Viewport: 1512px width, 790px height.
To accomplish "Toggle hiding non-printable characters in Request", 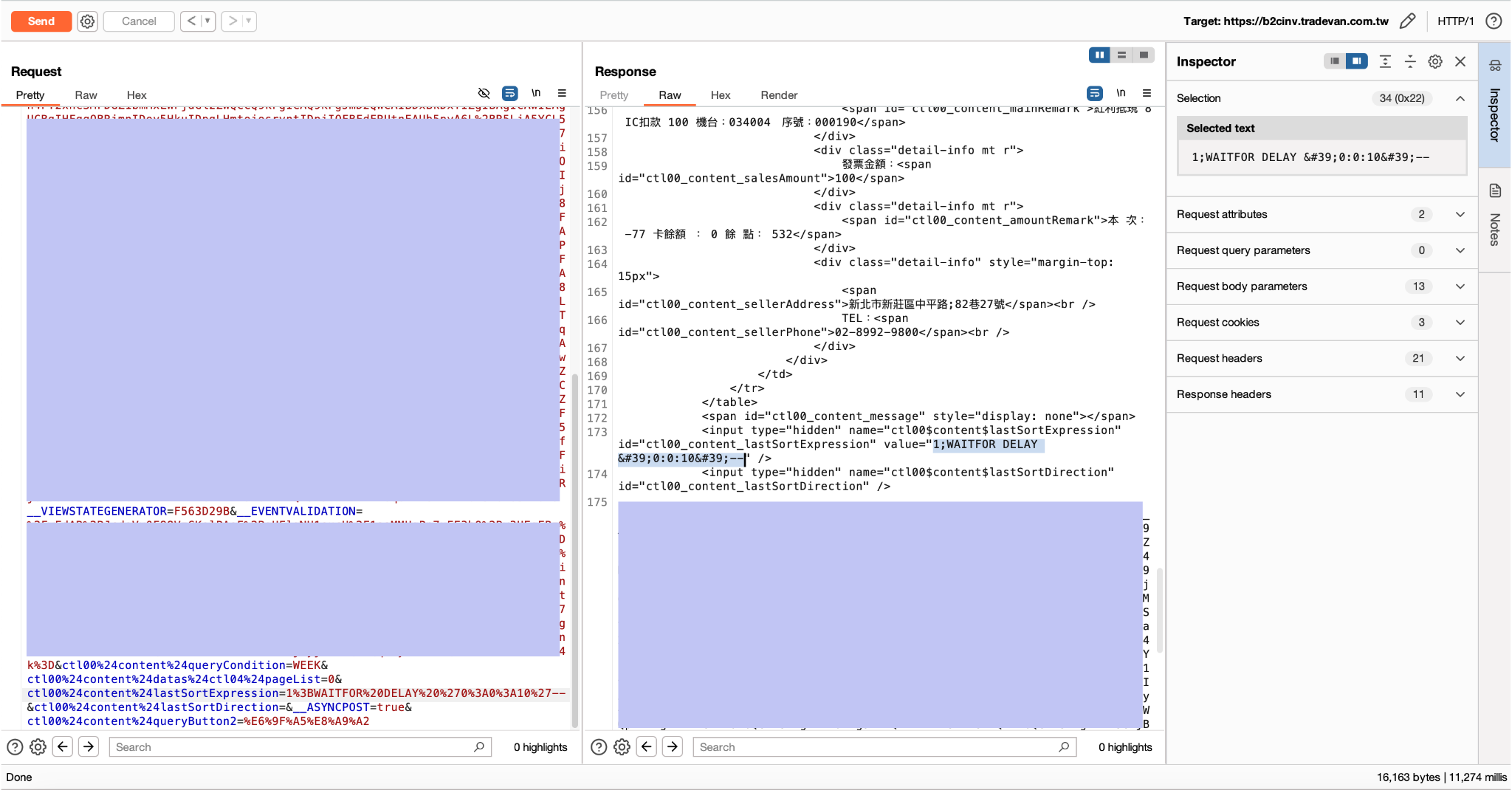I will [484, 93].
